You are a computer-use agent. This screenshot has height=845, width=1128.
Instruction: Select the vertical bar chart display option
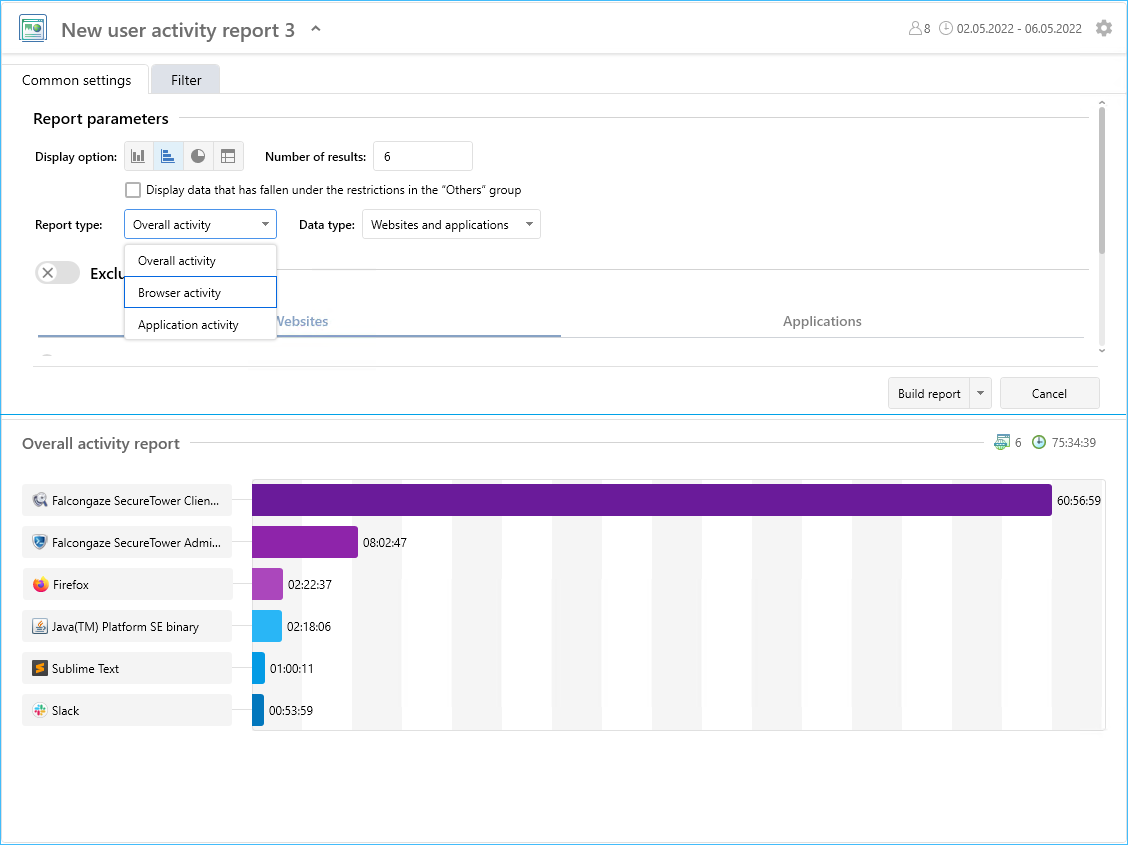coord(138,156)
